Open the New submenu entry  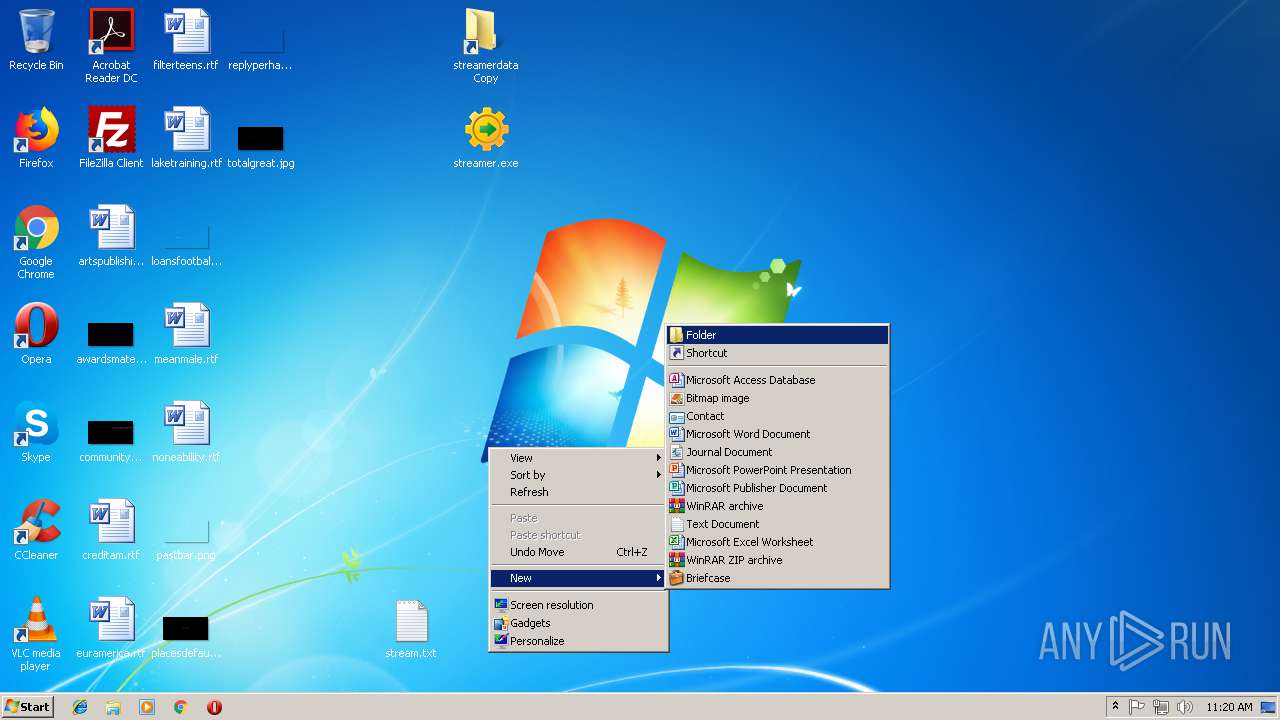578,578
